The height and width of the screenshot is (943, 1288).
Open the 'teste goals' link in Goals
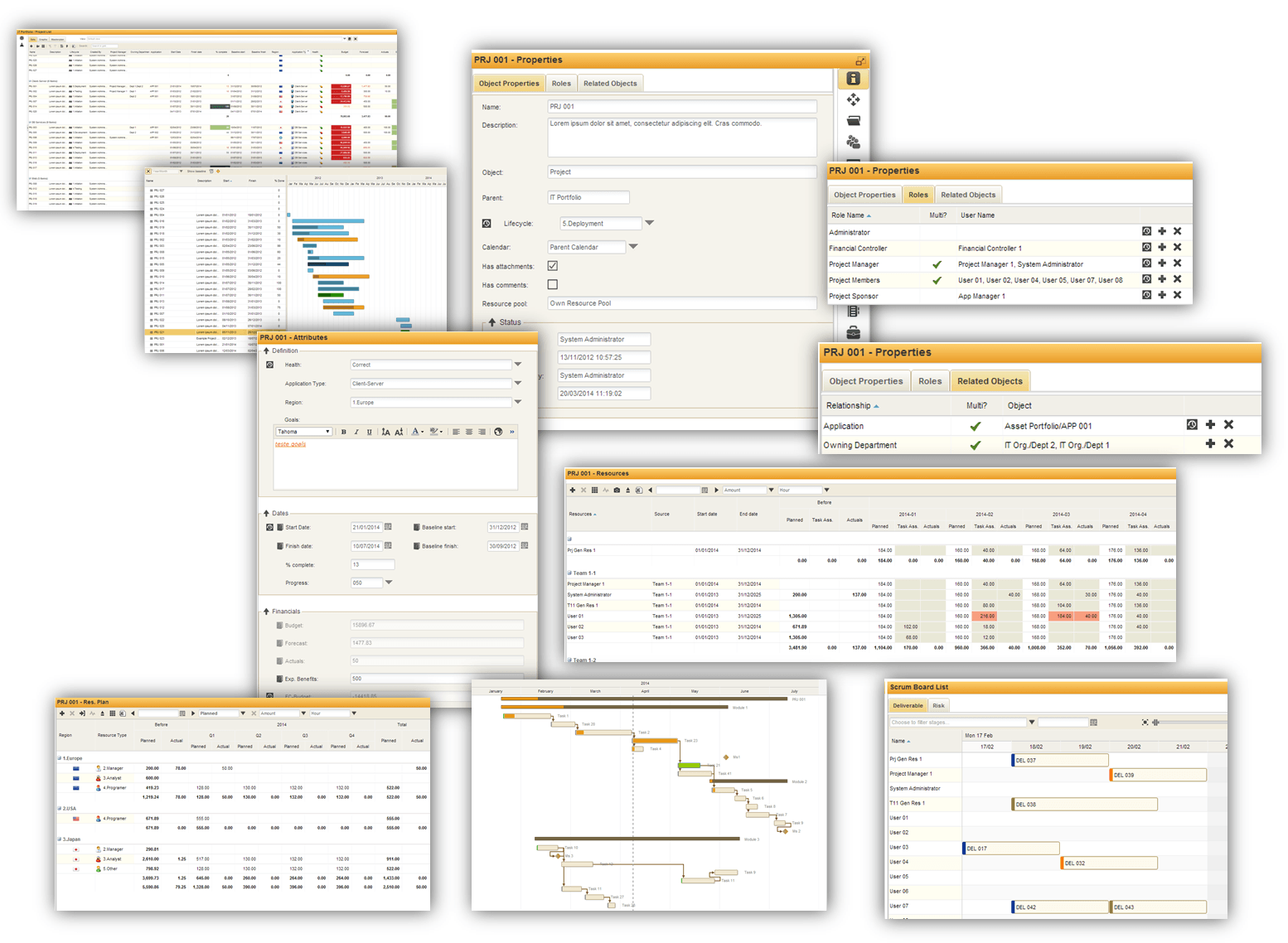[290, 444]
